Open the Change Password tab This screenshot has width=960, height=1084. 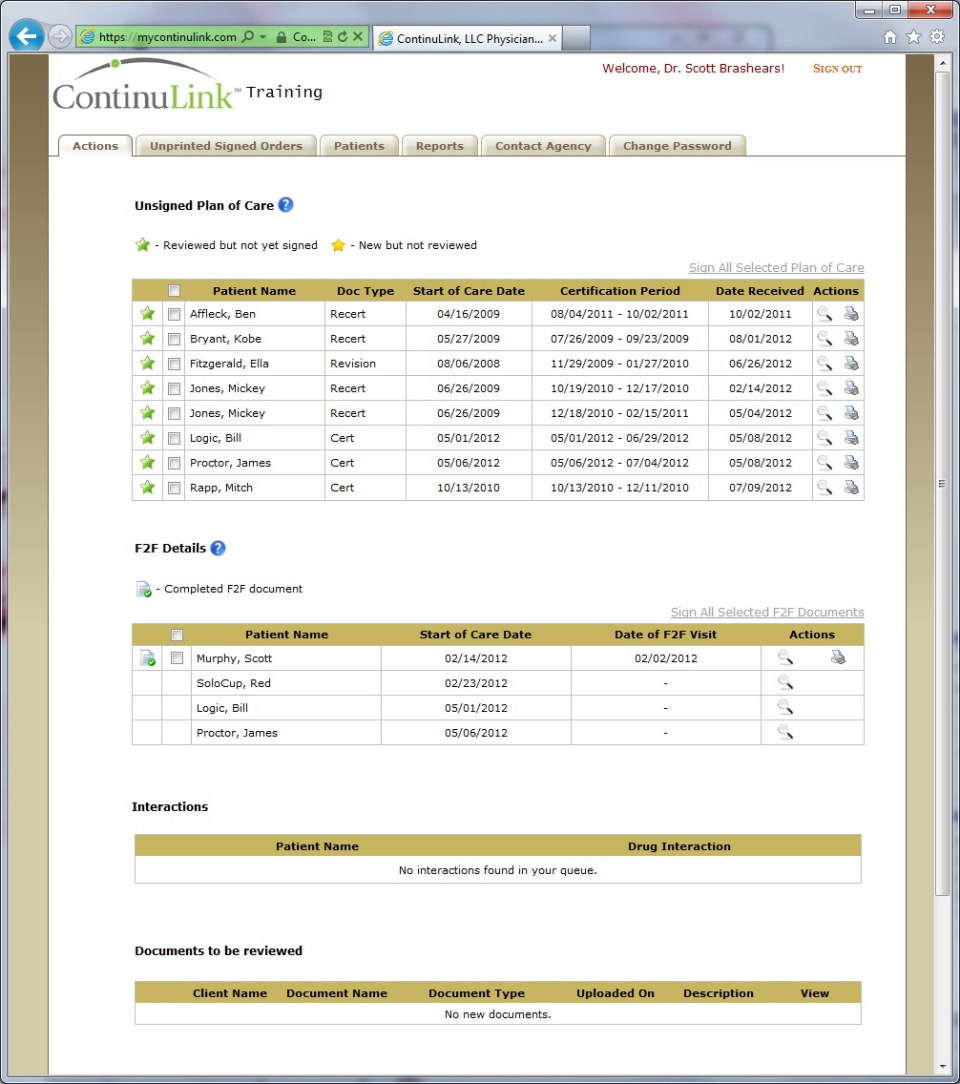(x=677, y=146)
